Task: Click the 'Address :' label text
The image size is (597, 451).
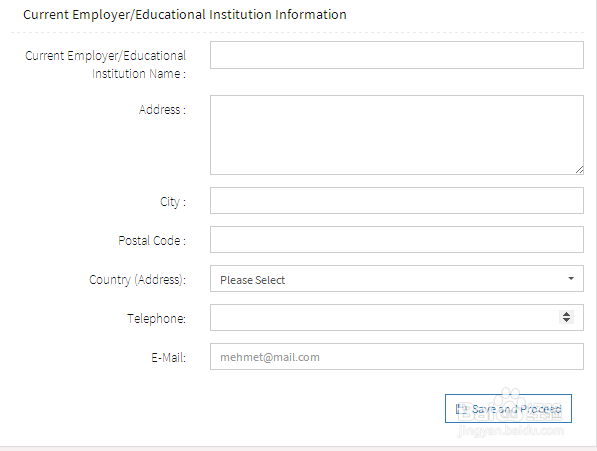Action: [x=162, y=110]
